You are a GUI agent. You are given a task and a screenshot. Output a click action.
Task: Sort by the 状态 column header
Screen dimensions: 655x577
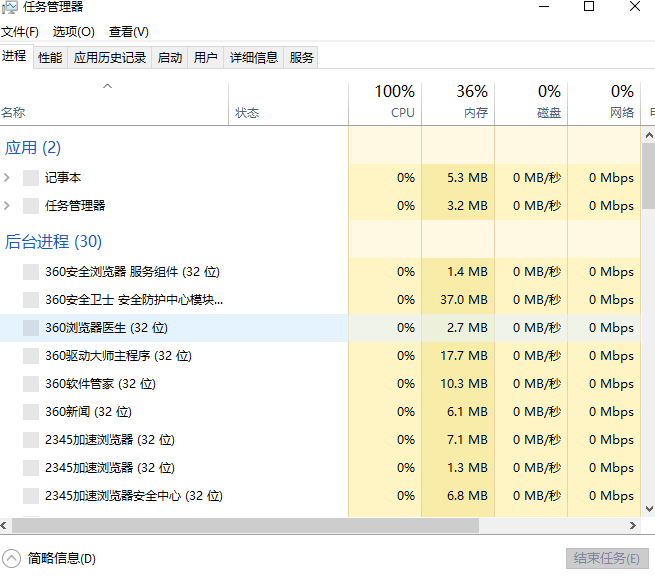pos(288,104)
